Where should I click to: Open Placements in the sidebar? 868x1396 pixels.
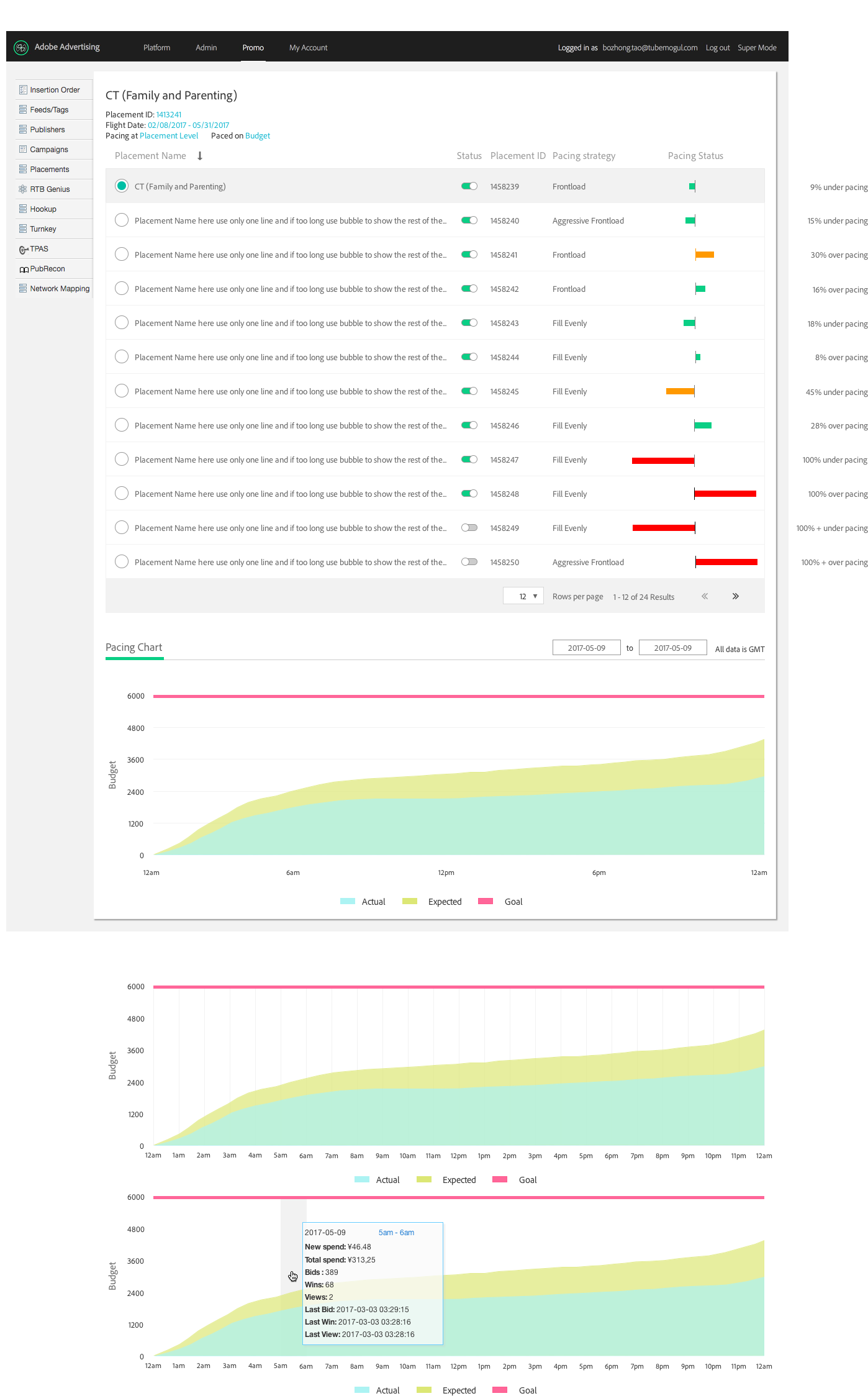click(x=55, y=170)
